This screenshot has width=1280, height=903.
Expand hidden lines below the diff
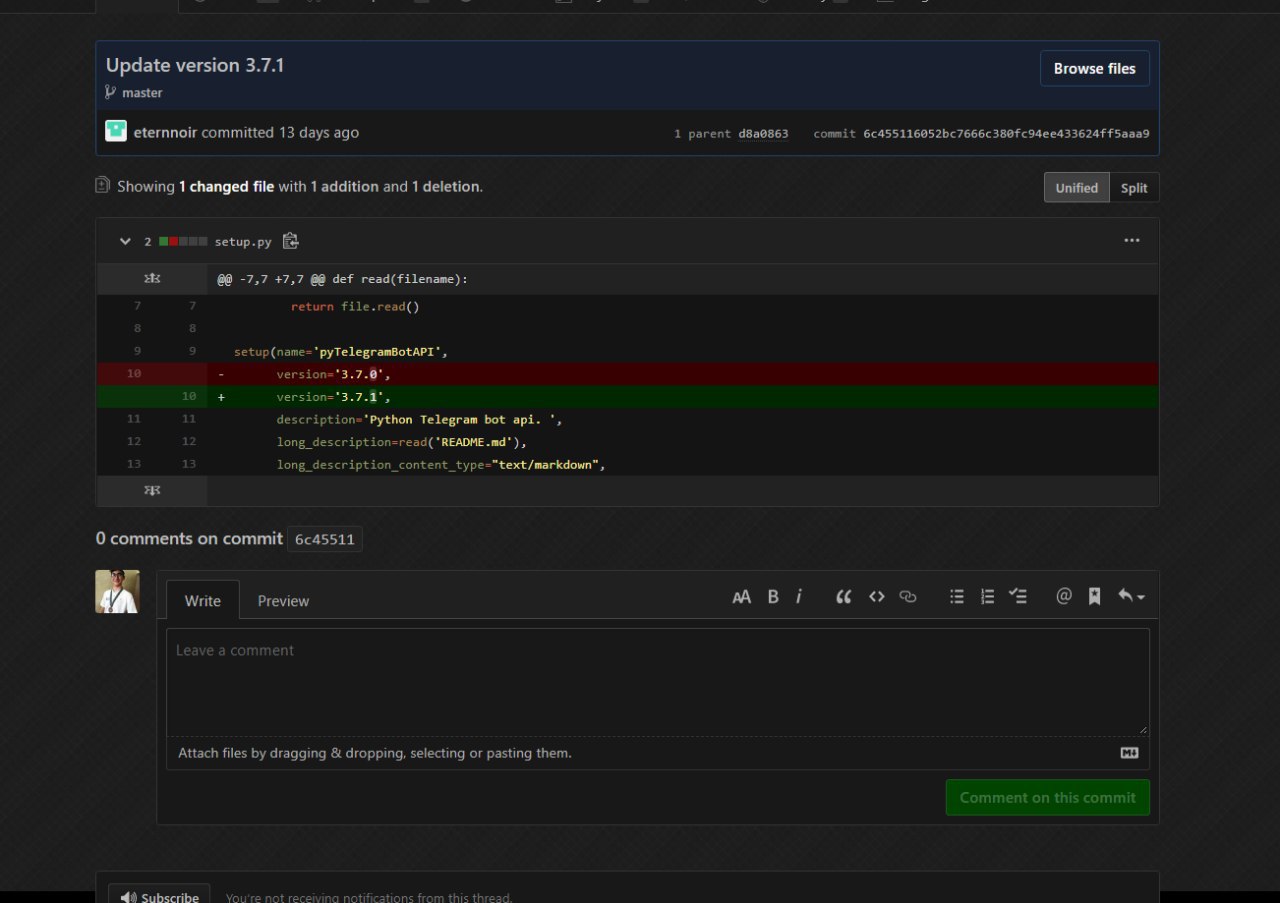point(152,491)
